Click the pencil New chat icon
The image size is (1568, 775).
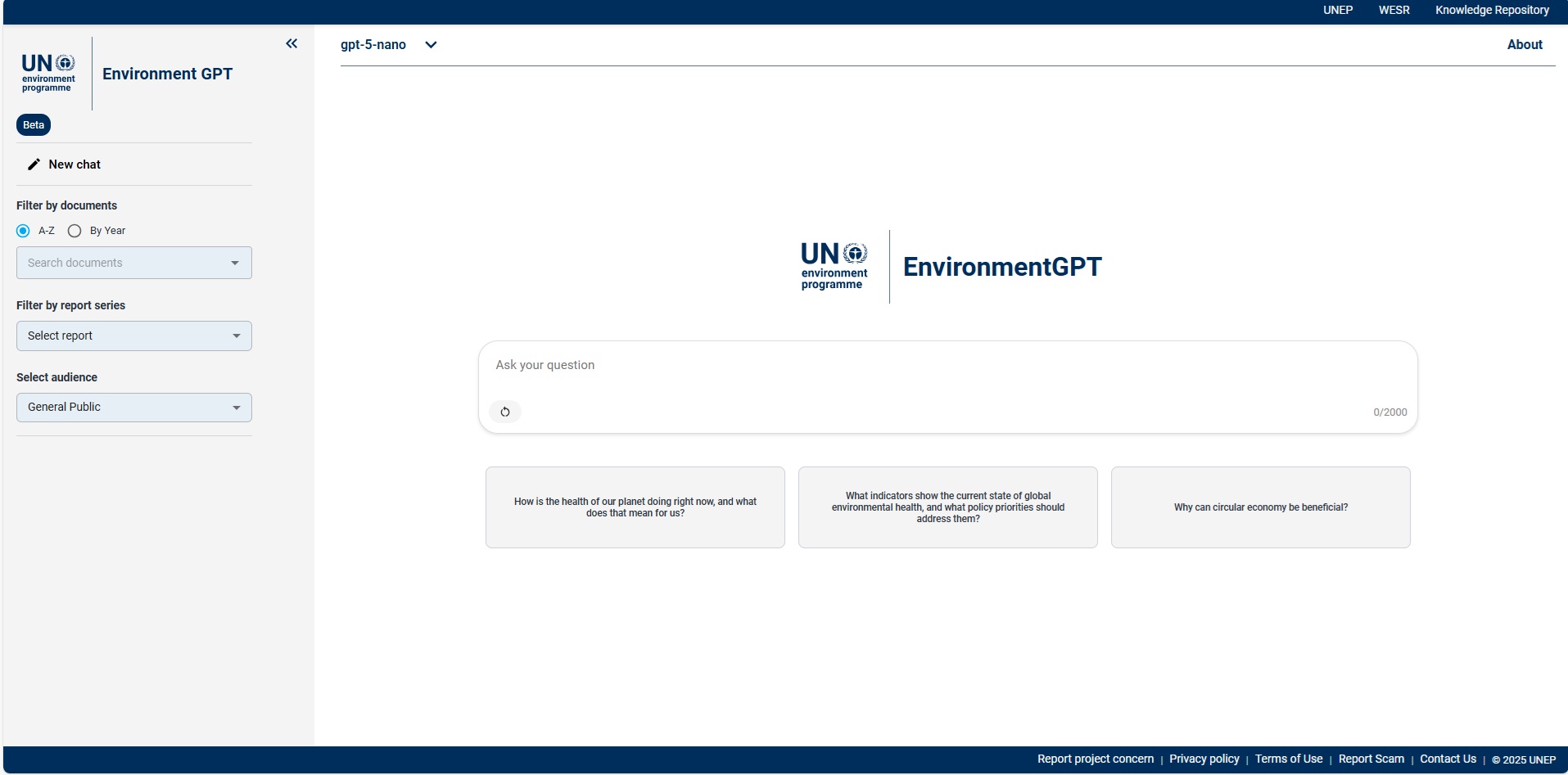(x=34, y=164)
